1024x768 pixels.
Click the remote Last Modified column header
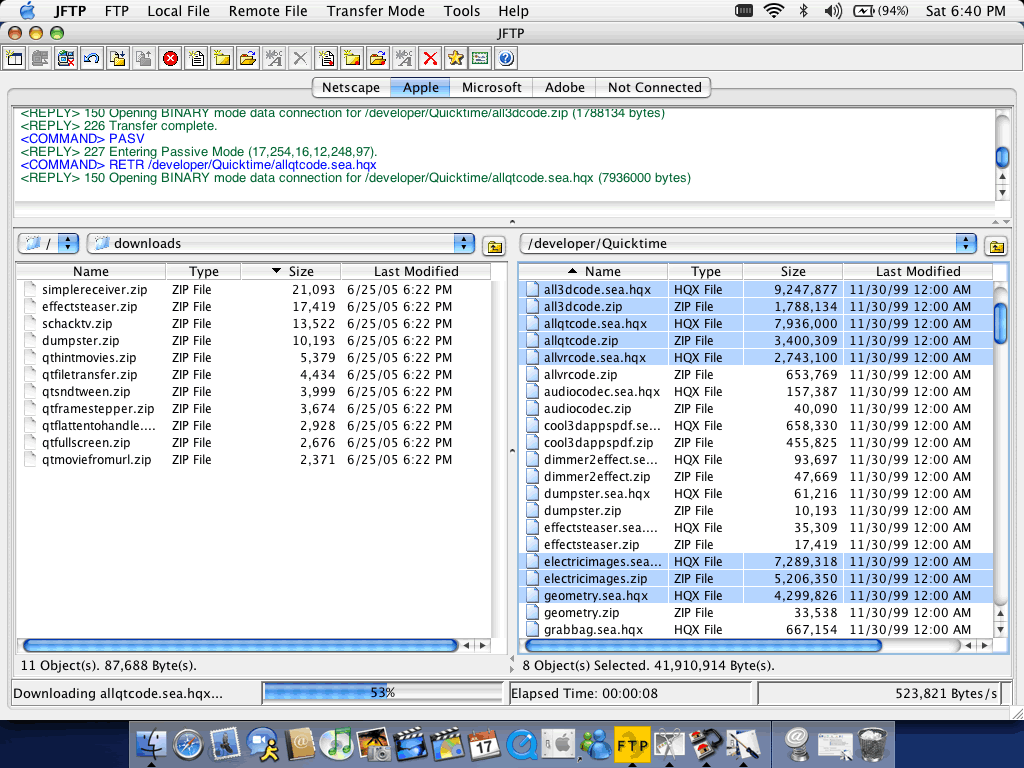(918, 271)
